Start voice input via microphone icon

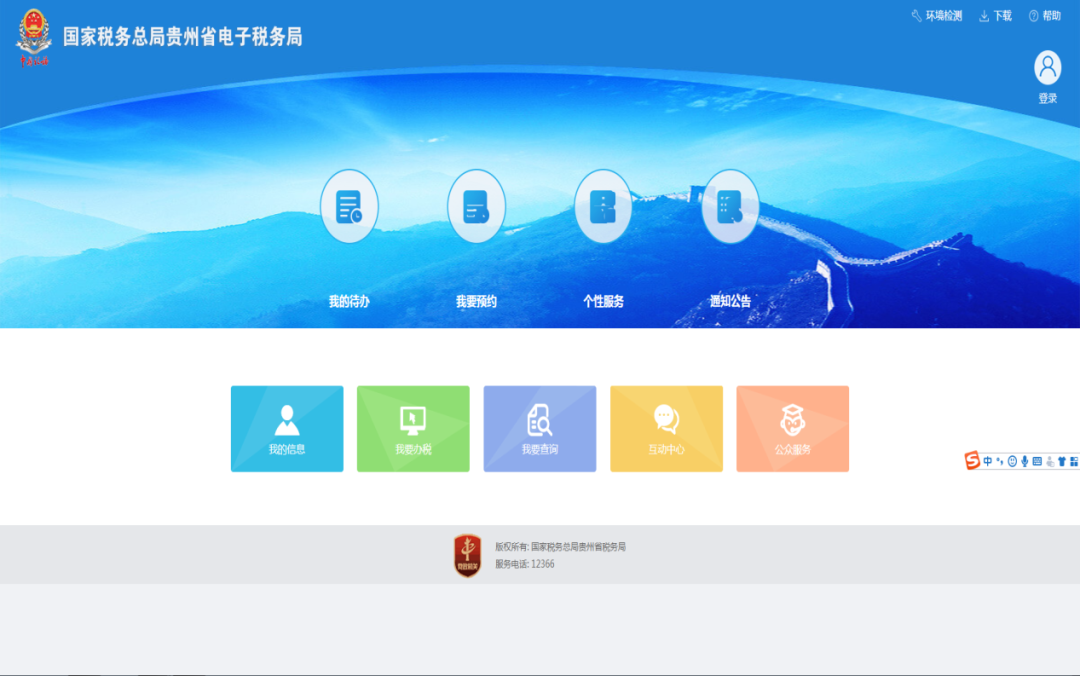[1025, 461]
